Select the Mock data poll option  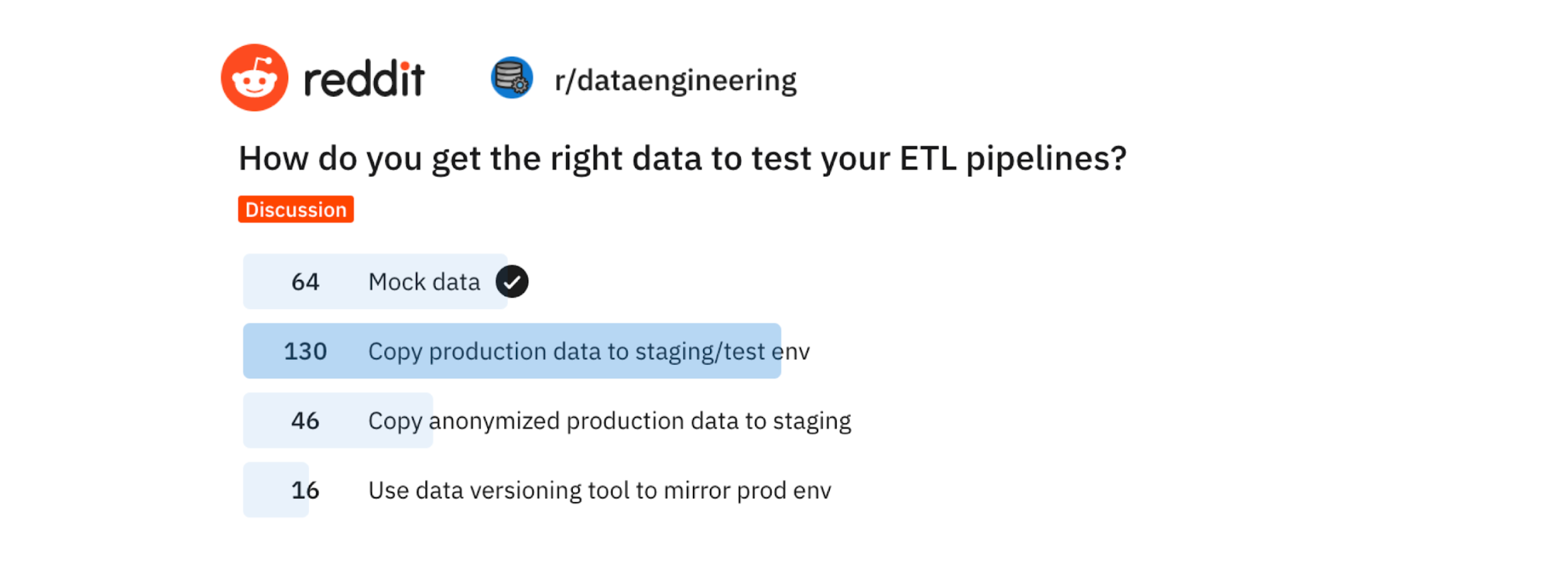pos(375,282)
